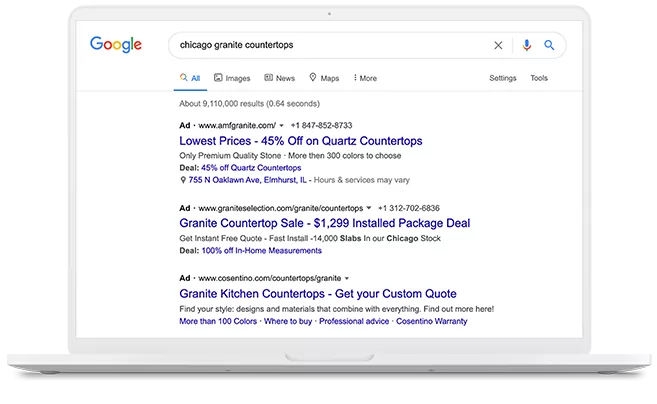Switch to the Images tab
The height and width of the screenshot is (404, 657).
(x=232, y=78)
